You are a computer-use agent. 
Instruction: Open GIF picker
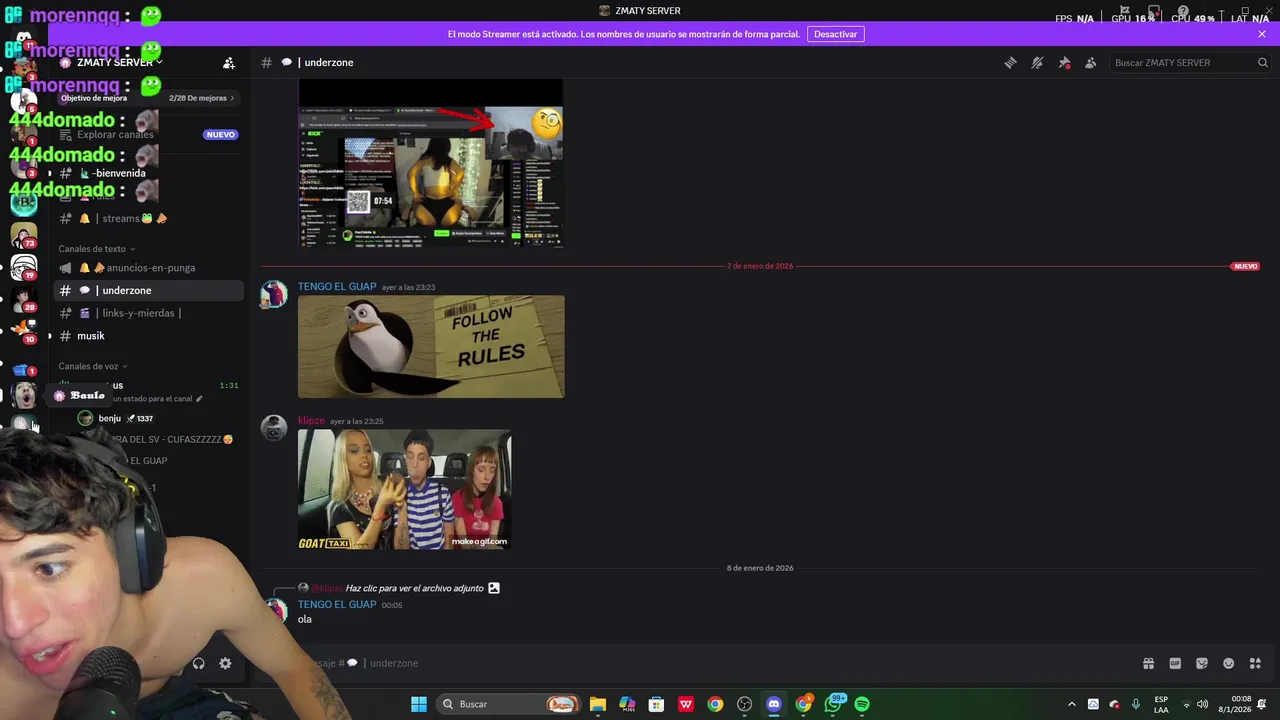coord(1175,663)
